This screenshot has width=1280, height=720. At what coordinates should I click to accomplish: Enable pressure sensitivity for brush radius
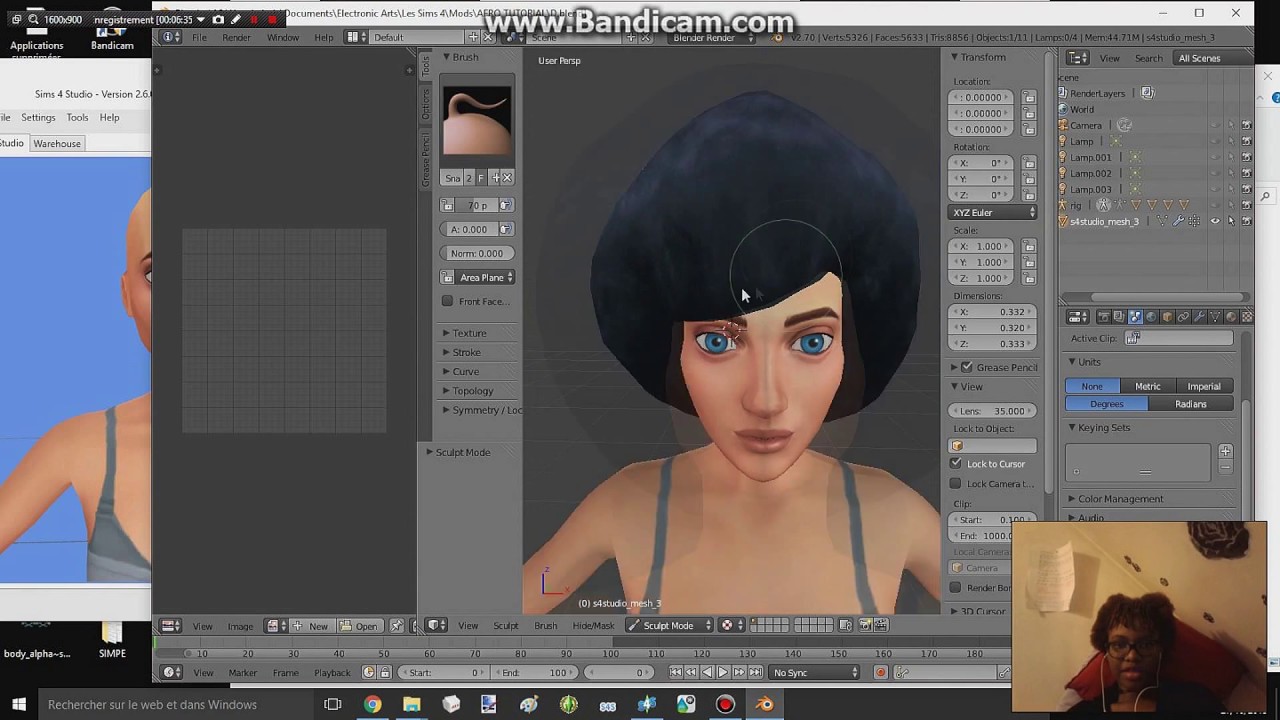[505, 205]
